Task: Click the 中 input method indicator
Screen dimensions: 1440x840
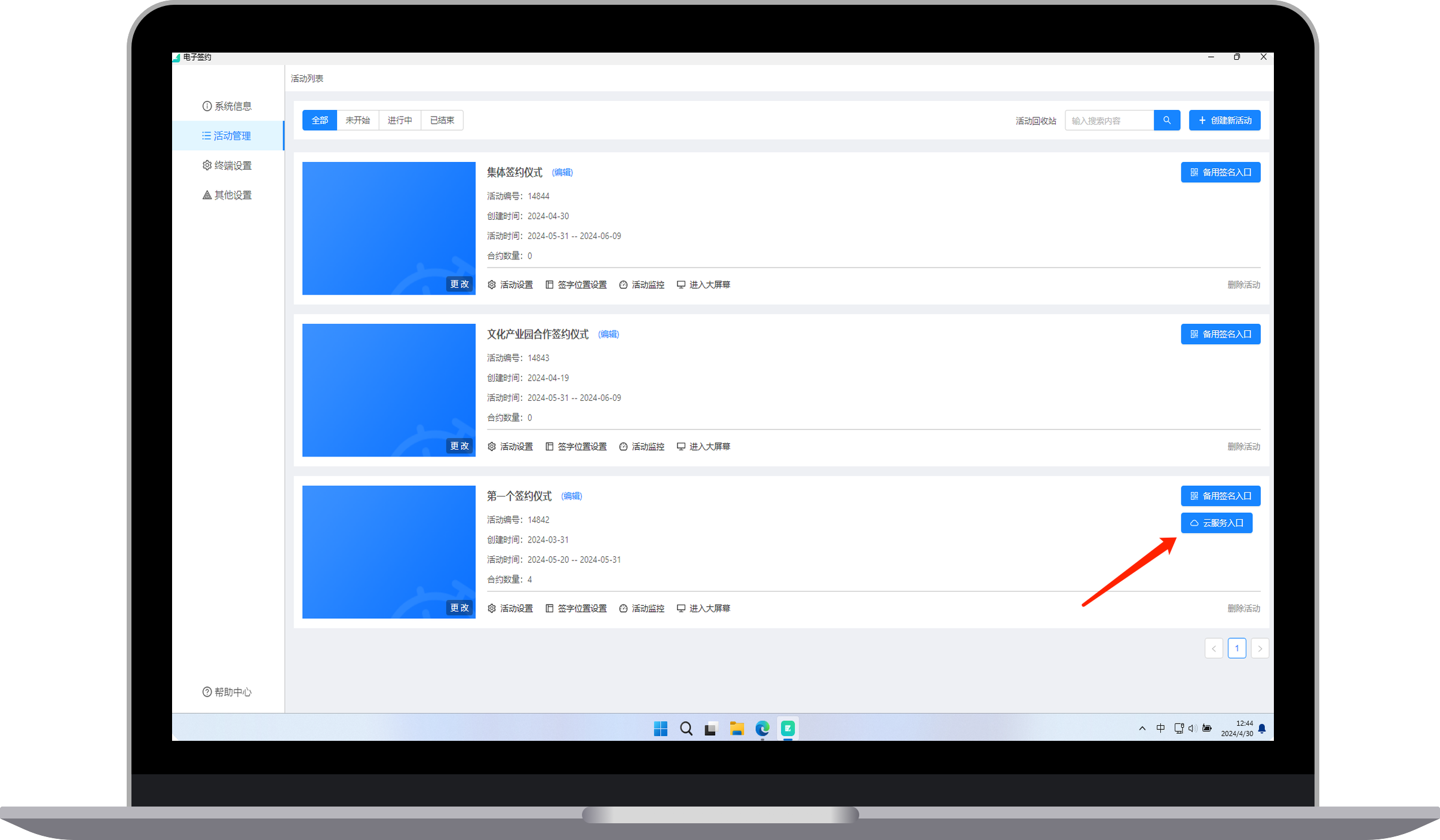Action: [1160, 728]
